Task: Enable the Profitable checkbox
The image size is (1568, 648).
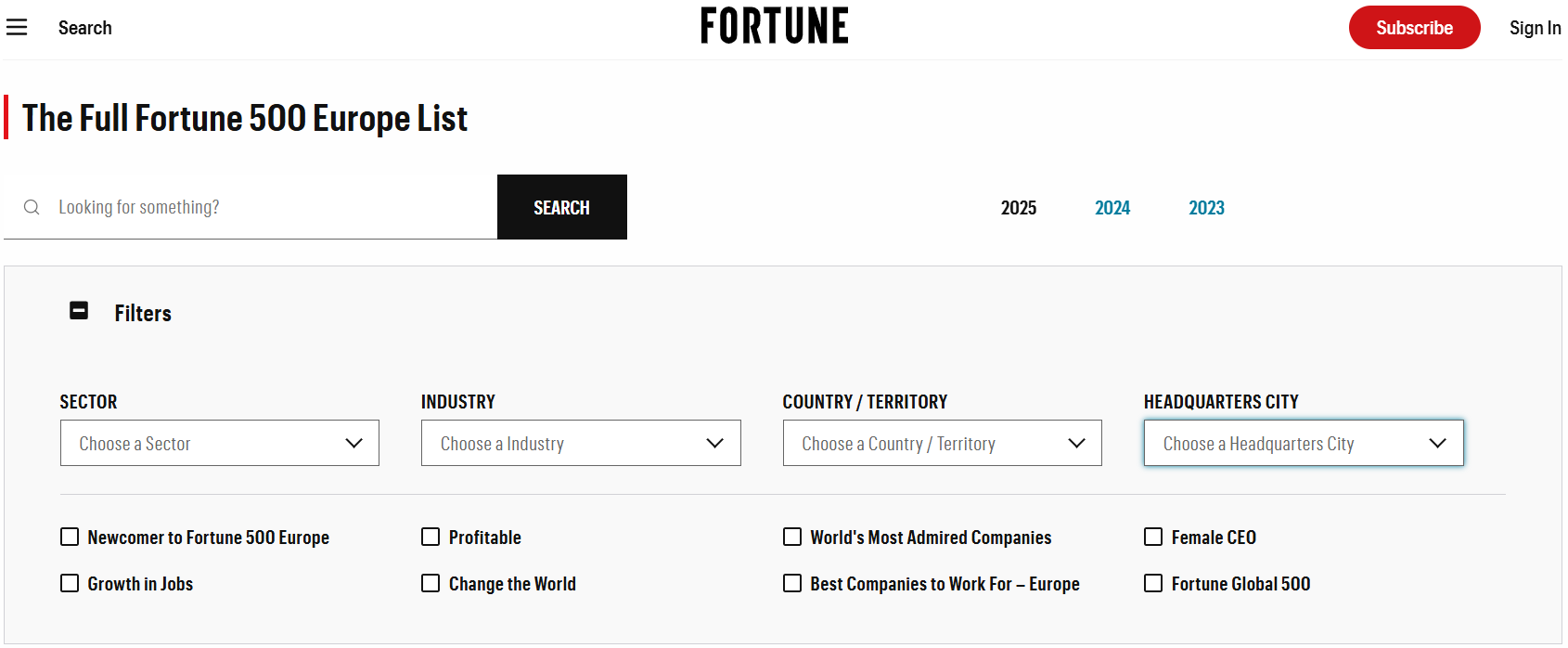Action: click(x=431, y=537)
